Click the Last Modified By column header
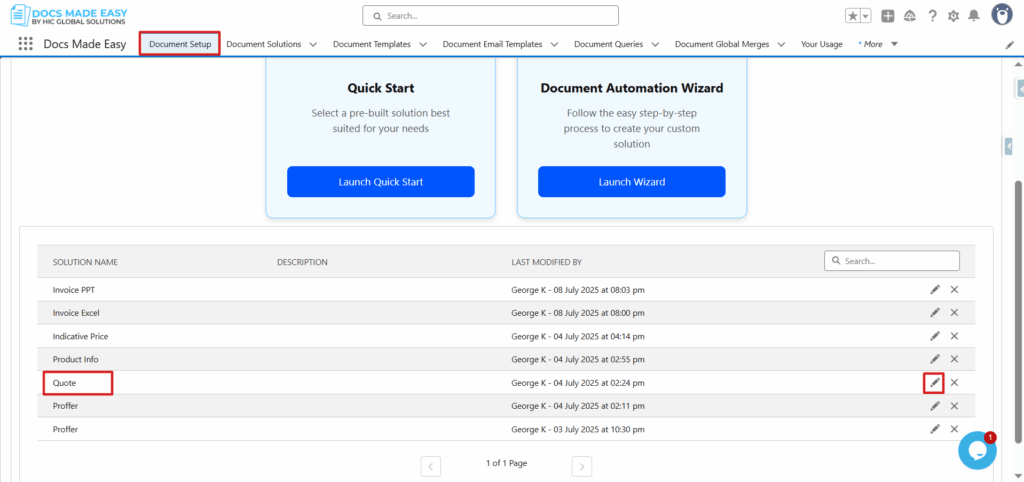 (546, 262)
